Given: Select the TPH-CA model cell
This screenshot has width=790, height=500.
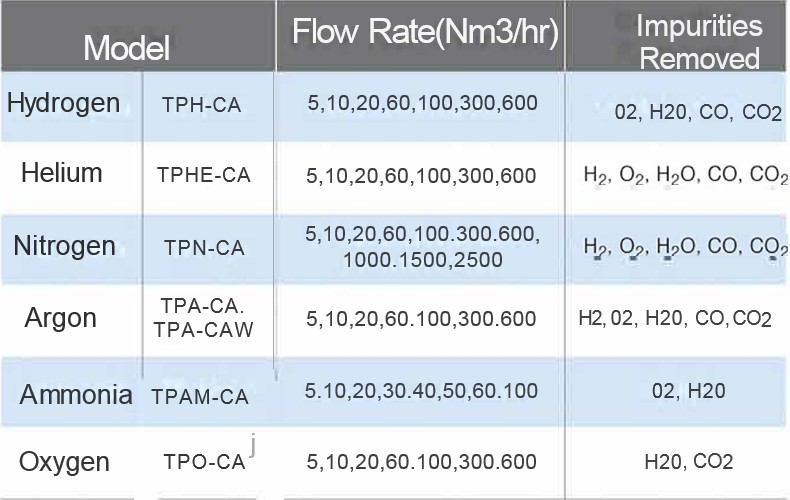Looking at the screenshot, I should tap(202, 105).
